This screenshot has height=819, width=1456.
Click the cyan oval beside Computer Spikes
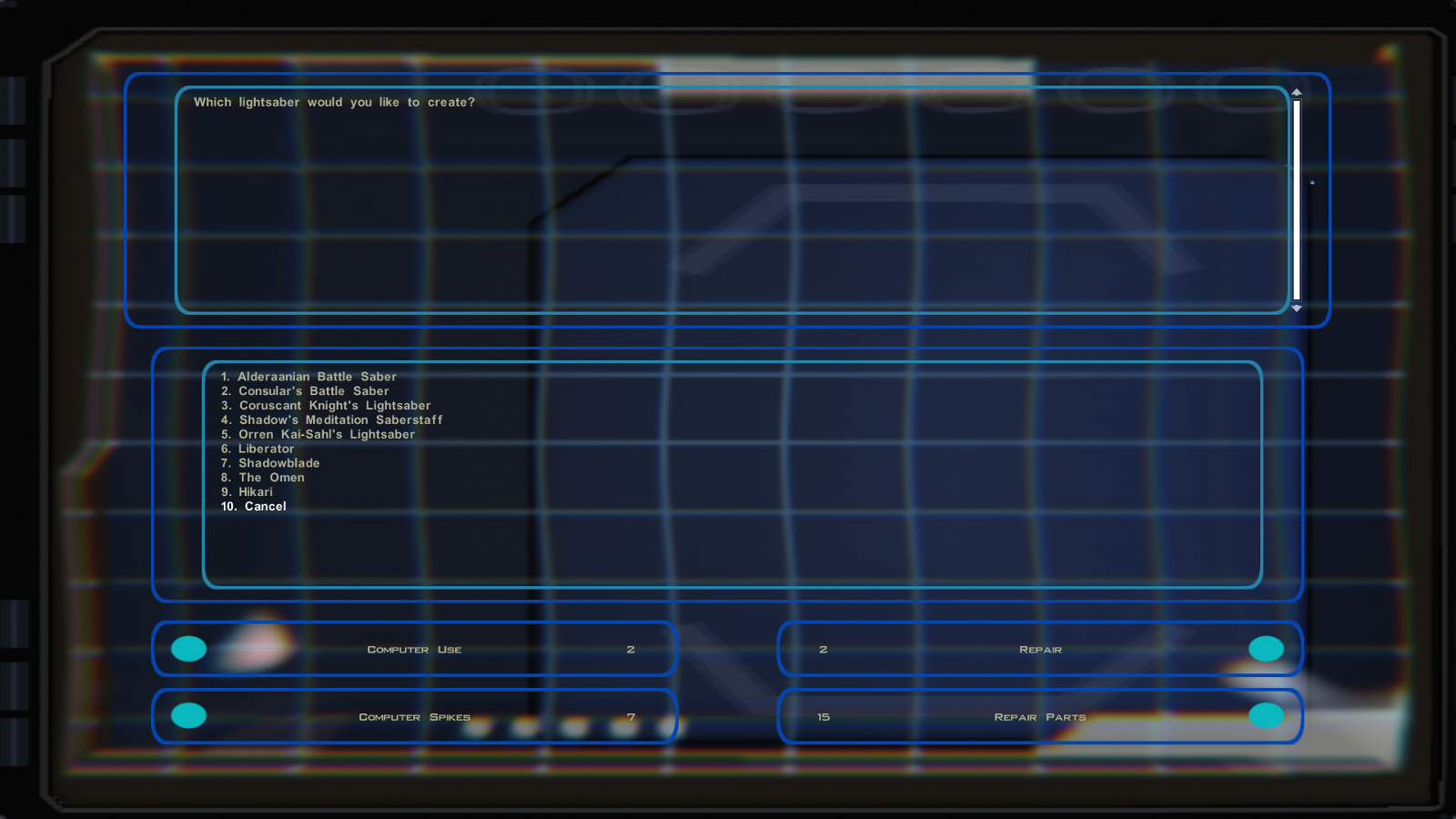tap(189, 716)
